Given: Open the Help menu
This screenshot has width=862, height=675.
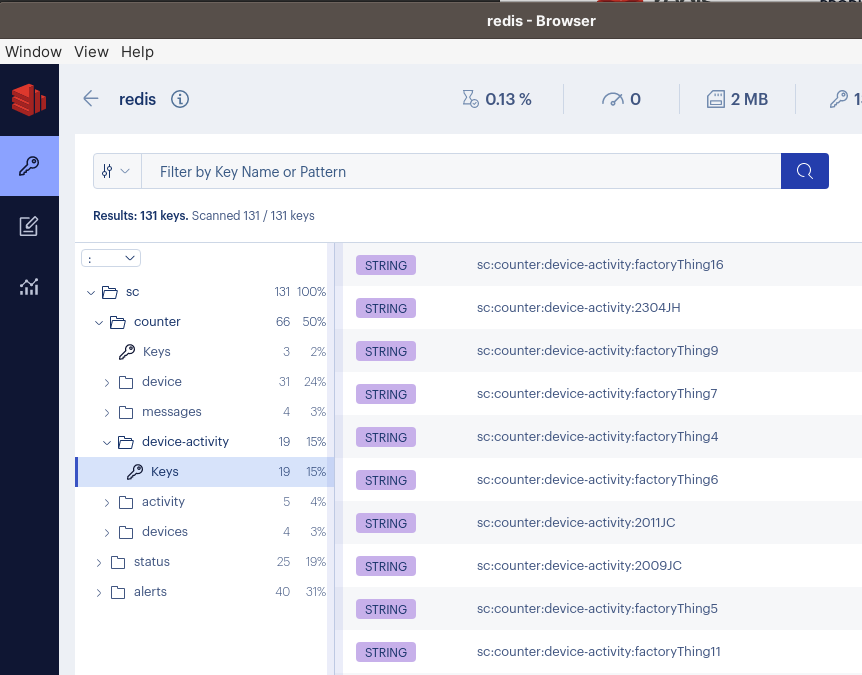Looking at the screenshot, I should click(x=137, y=52).
